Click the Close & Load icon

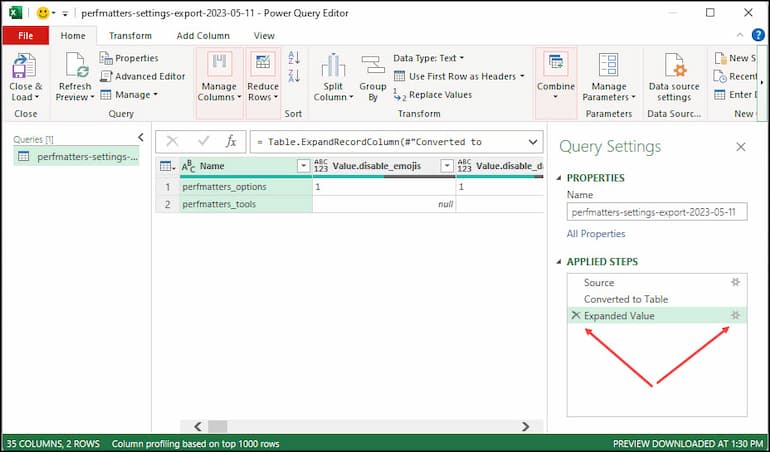click(25, 66)
